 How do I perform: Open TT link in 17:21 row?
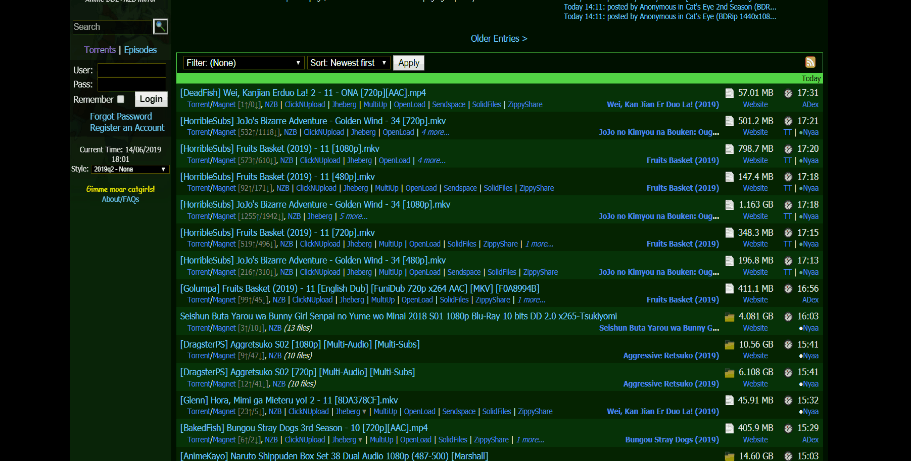point(787,133)
